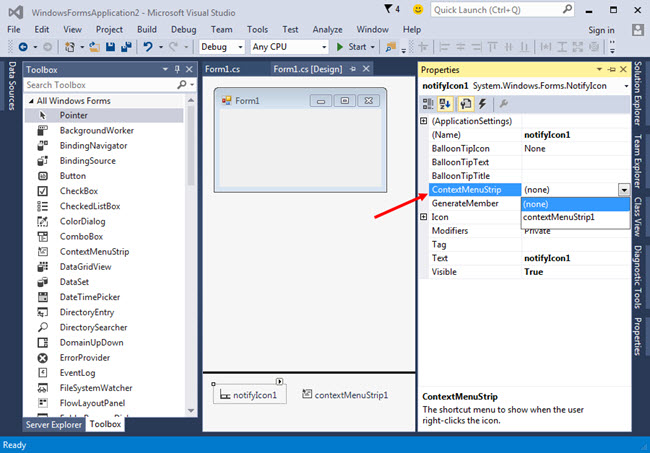Open the ContextMenuStrip property dropdown arrow
The width and height of the screenshot is (650, 453).
624,189
